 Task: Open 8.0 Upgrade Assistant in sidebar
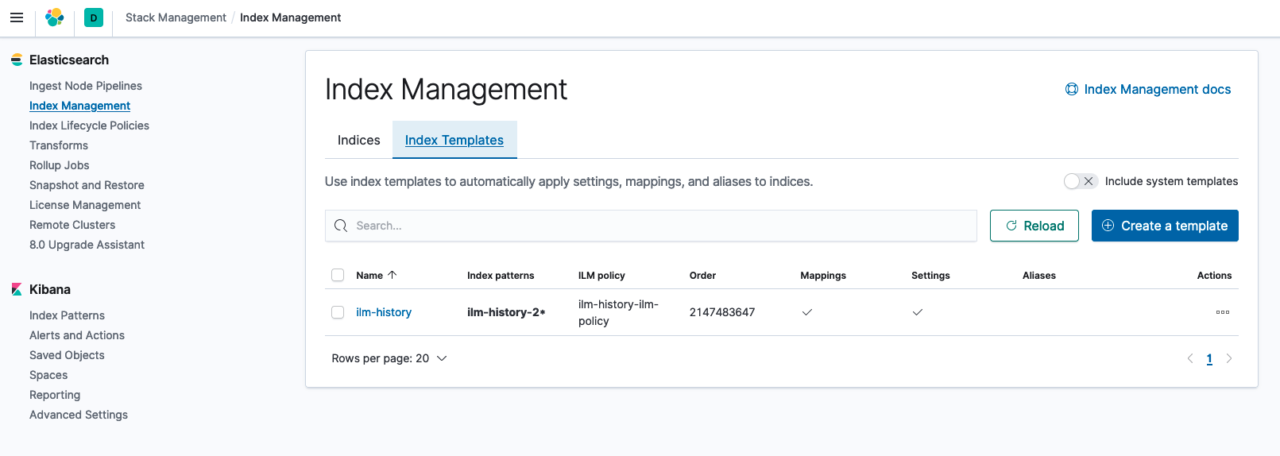pos(87,245)
